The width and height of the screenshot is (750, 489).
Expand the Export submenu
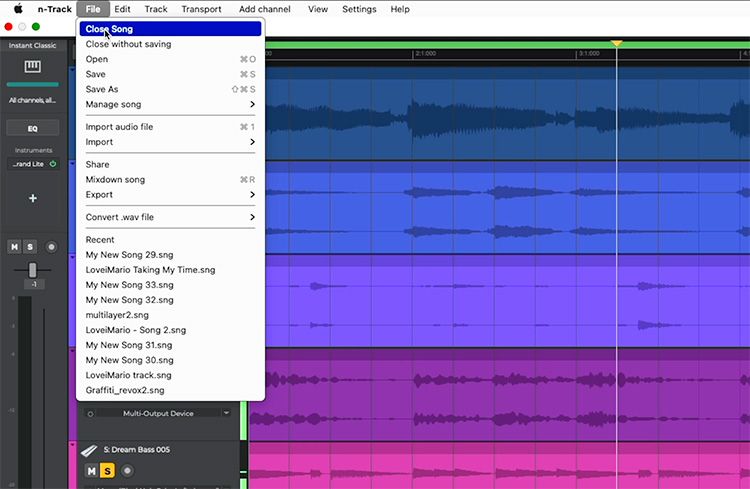click(x=170, y=195)
